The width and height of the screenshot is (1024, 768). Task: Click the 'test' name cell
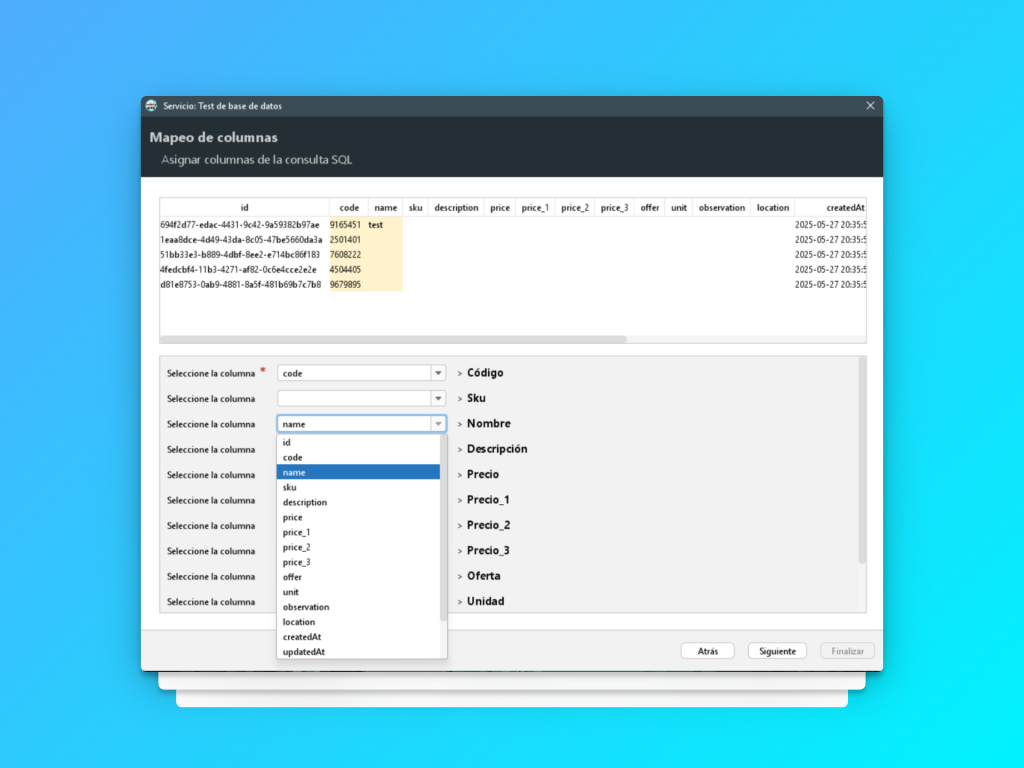[x=385, y=225]
